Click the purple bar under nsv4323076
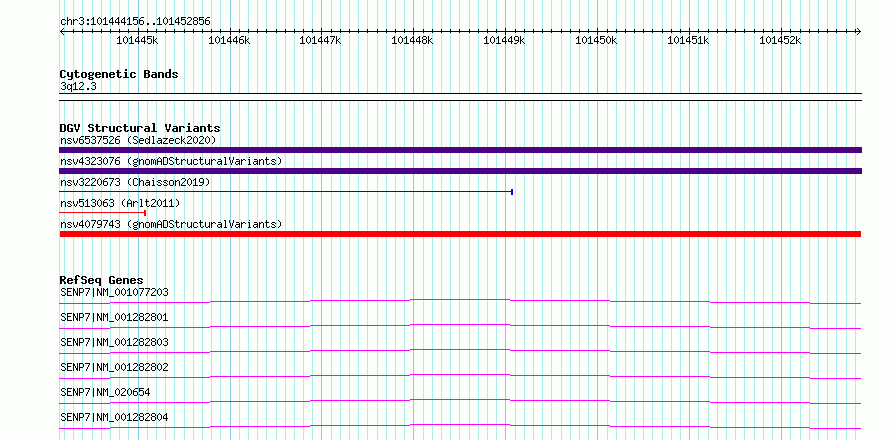Viewport: 890px width, 440px height. [460, 171]
